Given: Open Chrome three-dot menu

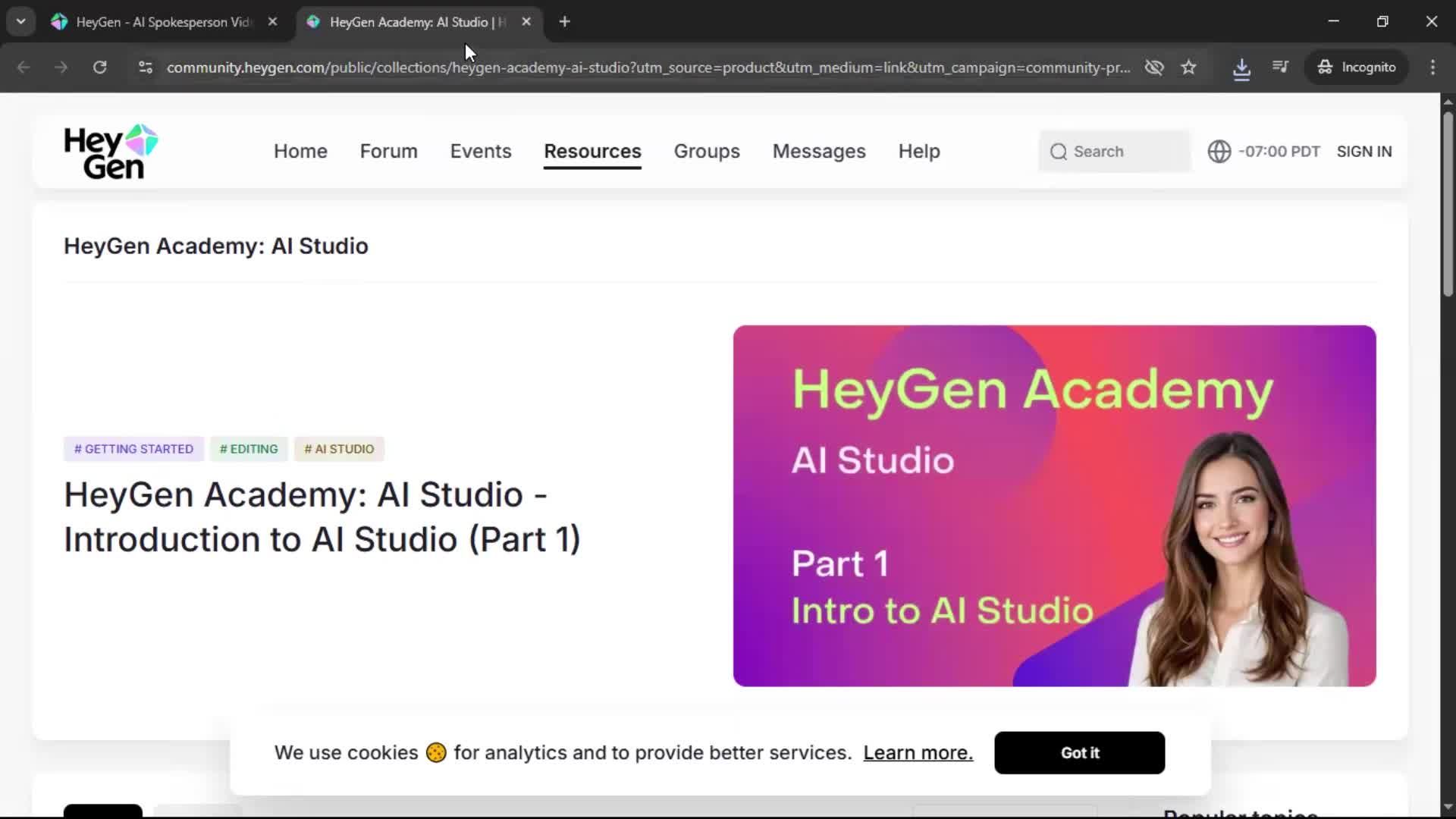Looking at the screenshot, I should (x=1432, y=67).
